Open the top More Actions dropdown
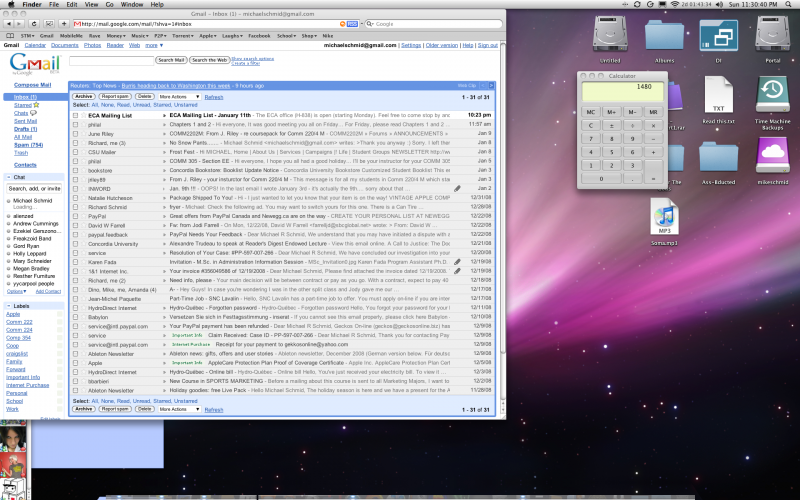Viewport: 800px width, 500px height. tap(179, 96)
